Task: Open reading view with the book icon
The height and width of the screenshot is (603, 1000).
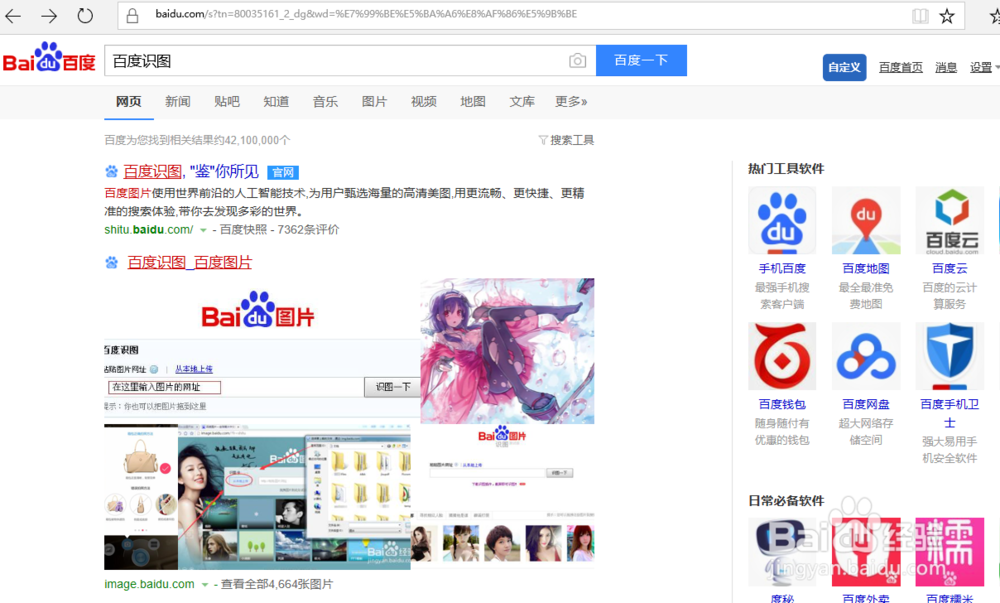Action: 920,16
